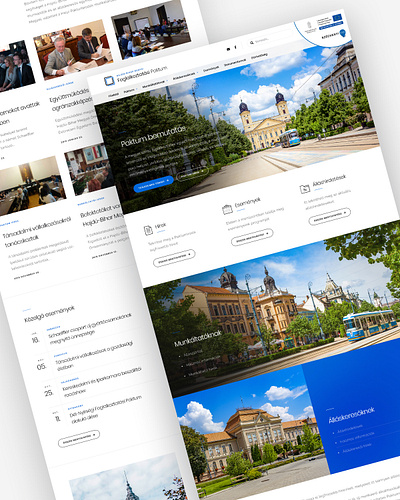Click the Foglalkoztatási Paktum site title
The image size is (400, 500).
coord(142,75)
